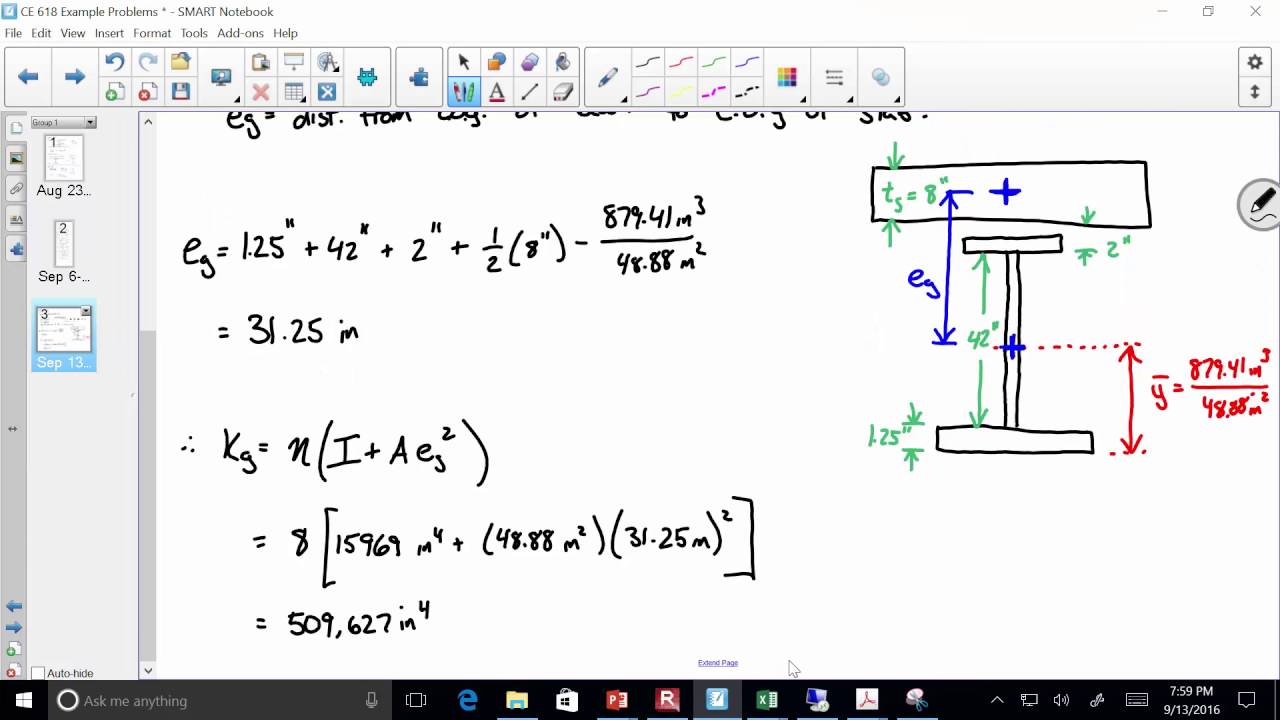
Task: Select the Shapes tool
Action: pos(496,63)
